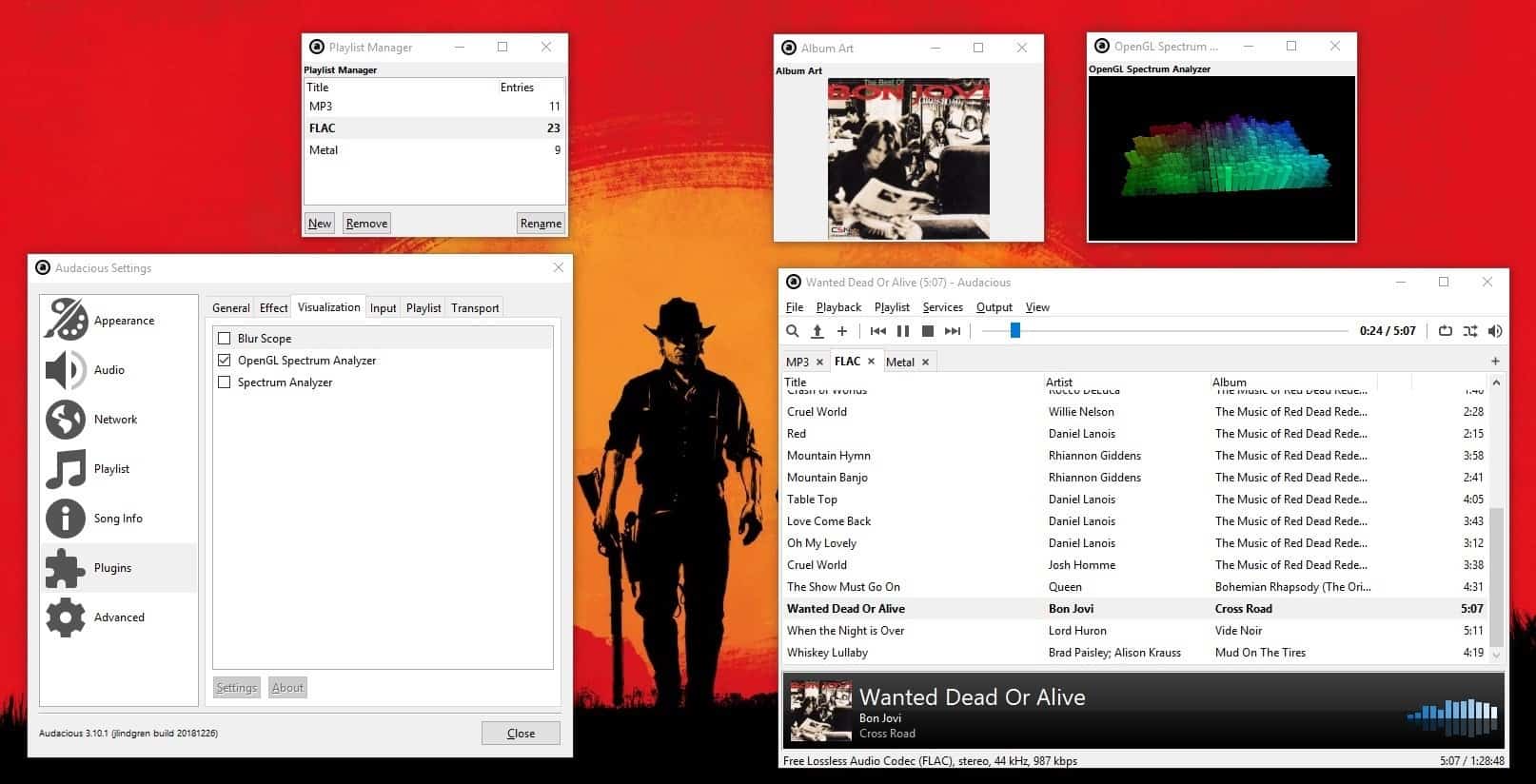Switch to the Effect tab
Viewport: 1536px width, 784px height.
pos(273,308)
